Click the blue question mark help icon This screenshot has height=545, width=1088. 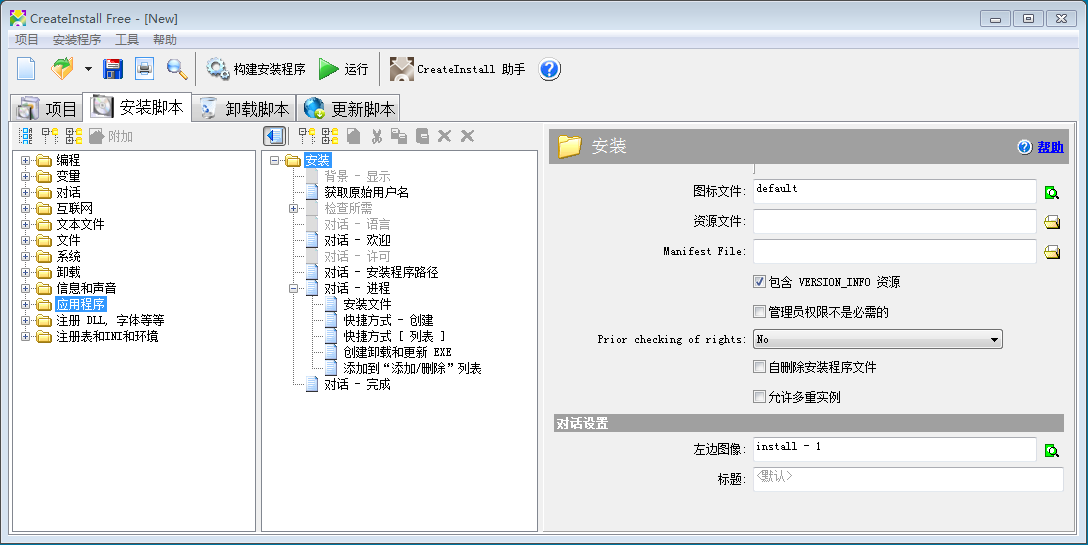(550, 69)
